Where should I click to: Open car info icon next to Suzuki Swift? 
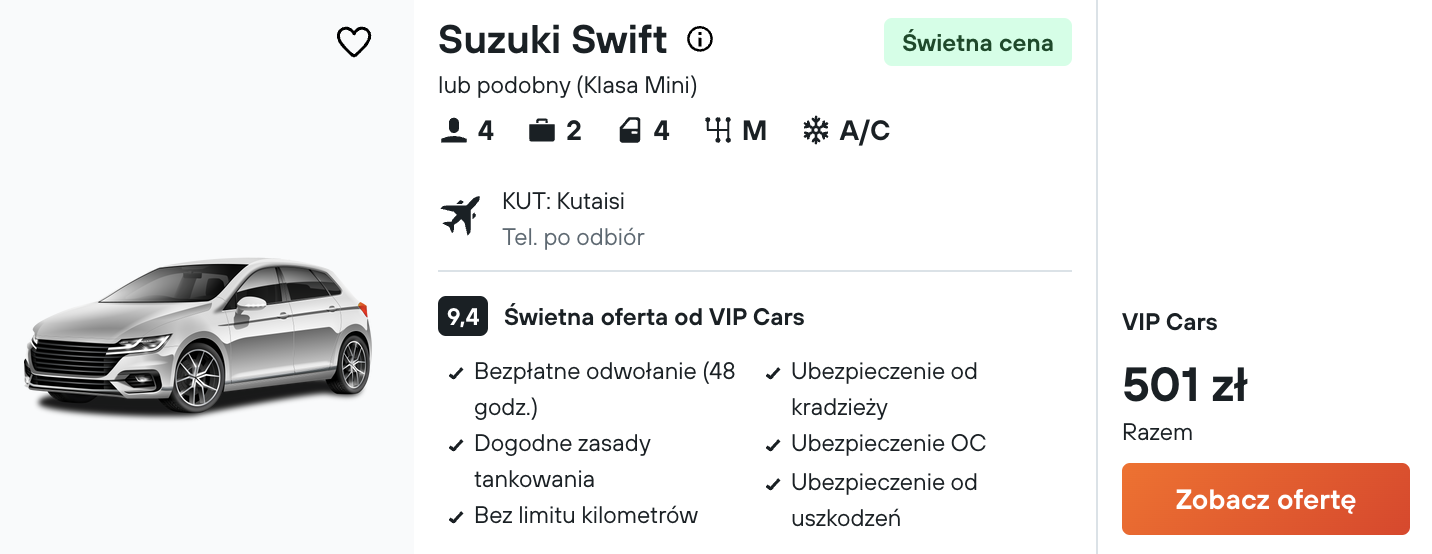[x=700, y=40]
